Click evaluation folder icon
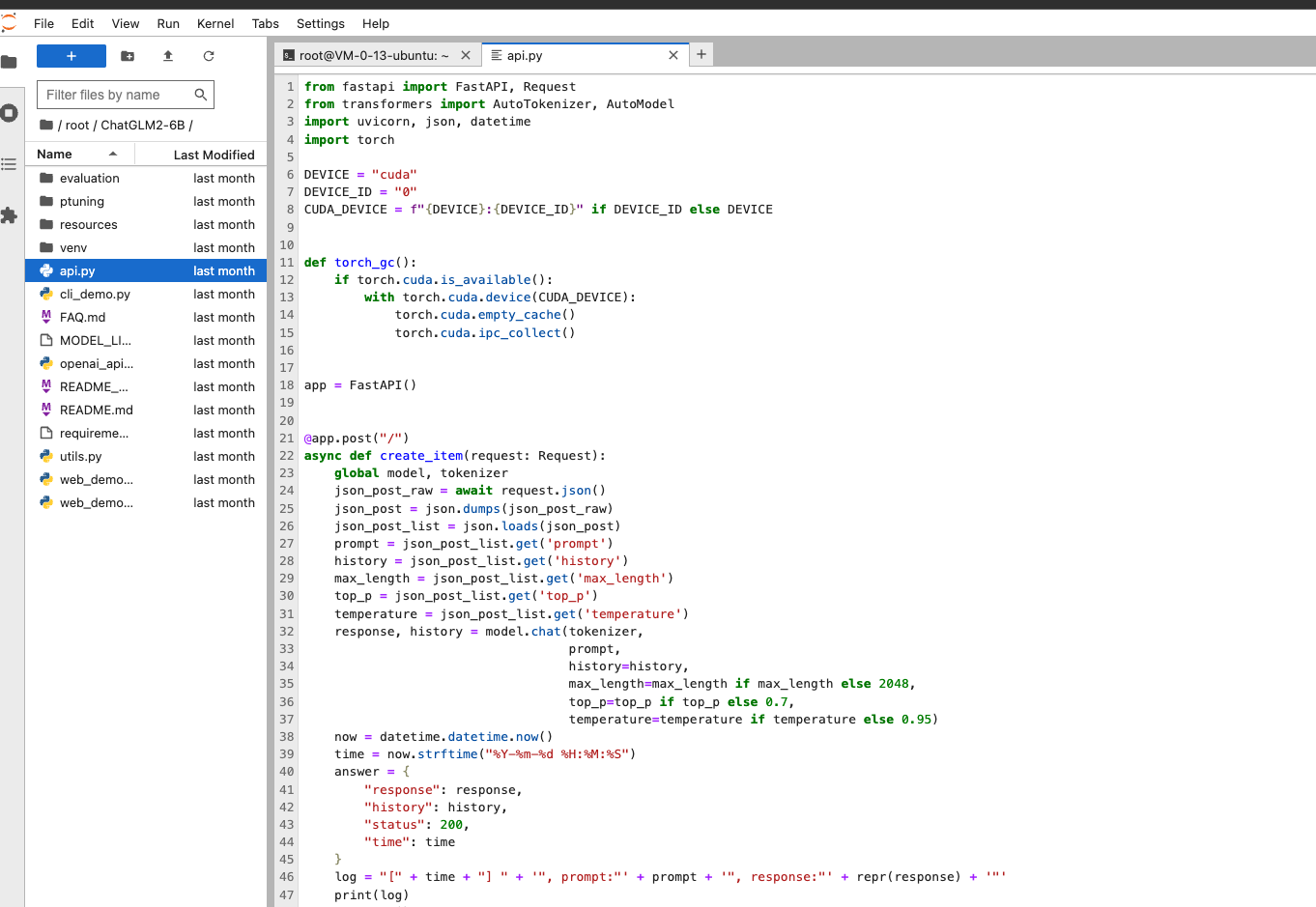The image size is (1316, 907). click(x=45, y=178)
